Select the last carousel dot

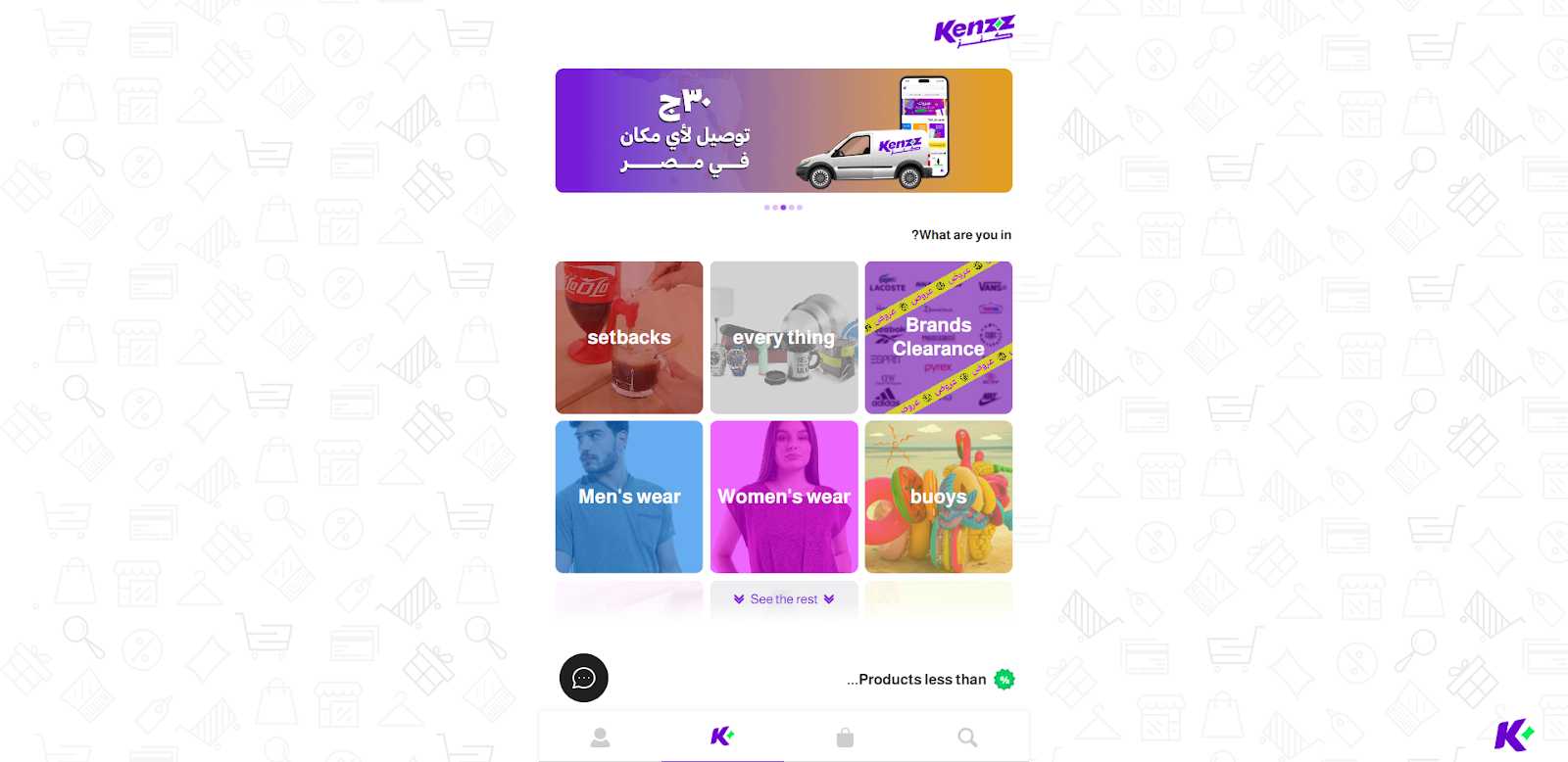800,208
